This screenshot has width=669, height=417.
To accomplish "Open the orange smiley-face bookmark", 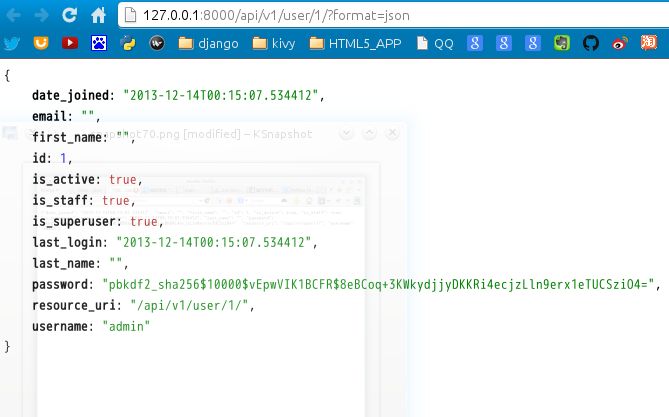I will coord(41,43).
